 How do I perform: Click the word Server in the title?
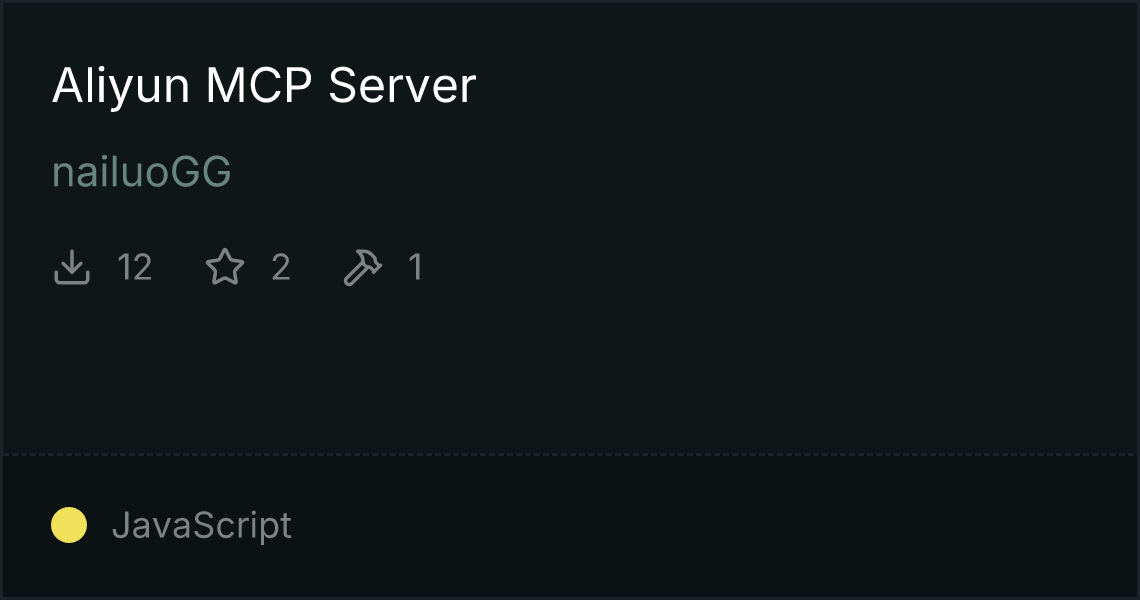[402, 86]
